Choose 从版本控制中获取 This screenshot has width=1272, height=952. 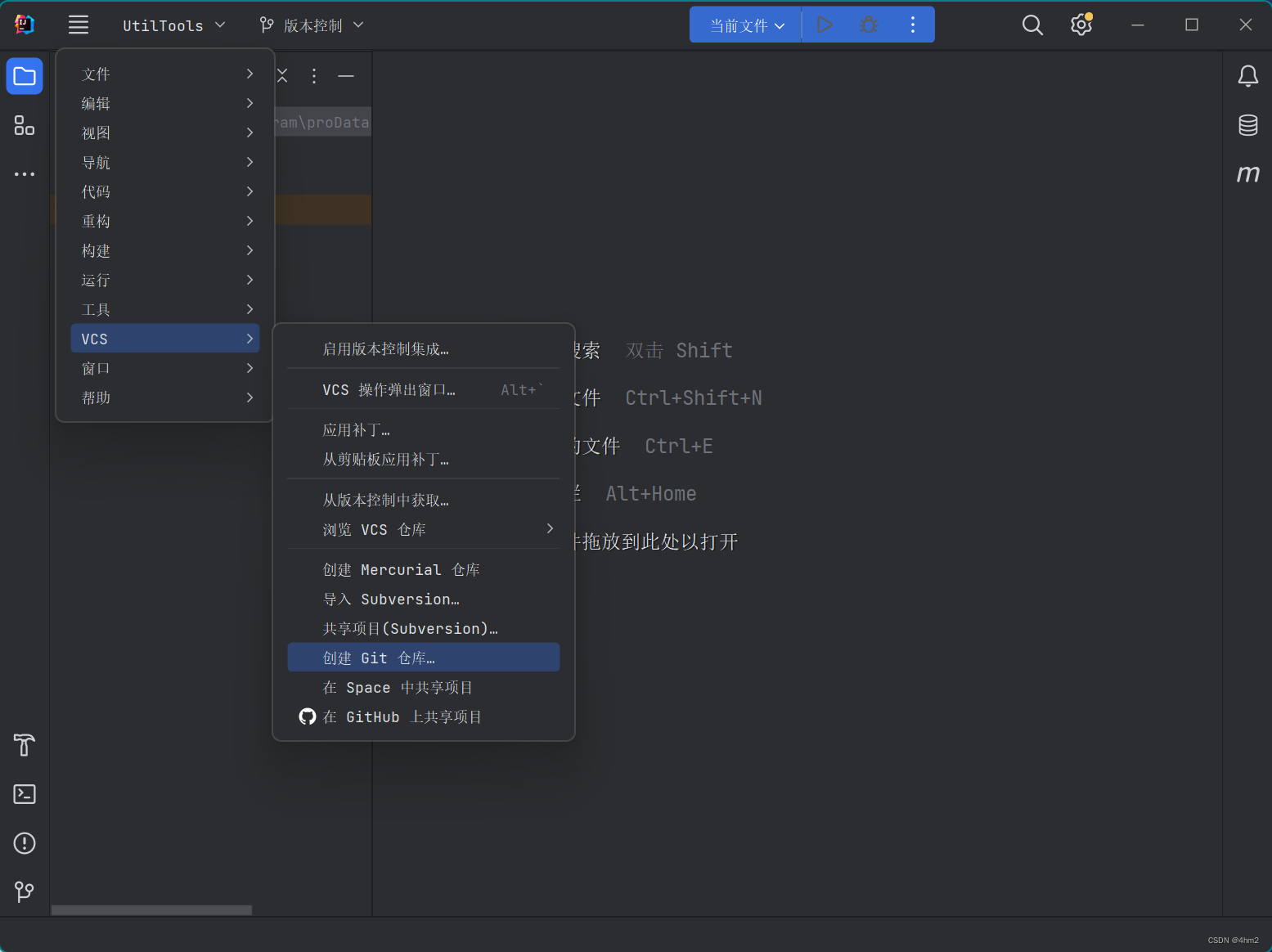click(x=424, y=500)
